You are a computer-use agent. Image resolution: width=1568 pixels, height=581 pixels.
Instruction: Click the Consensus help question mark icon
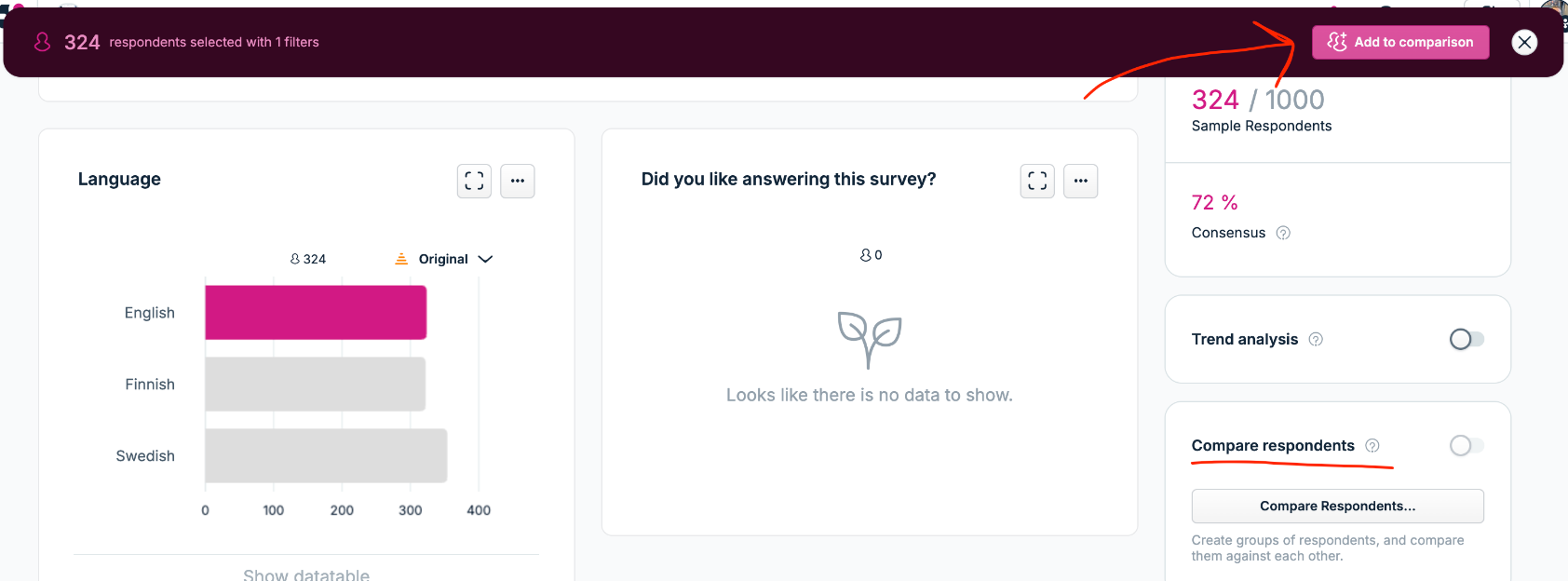[1283, 233]
